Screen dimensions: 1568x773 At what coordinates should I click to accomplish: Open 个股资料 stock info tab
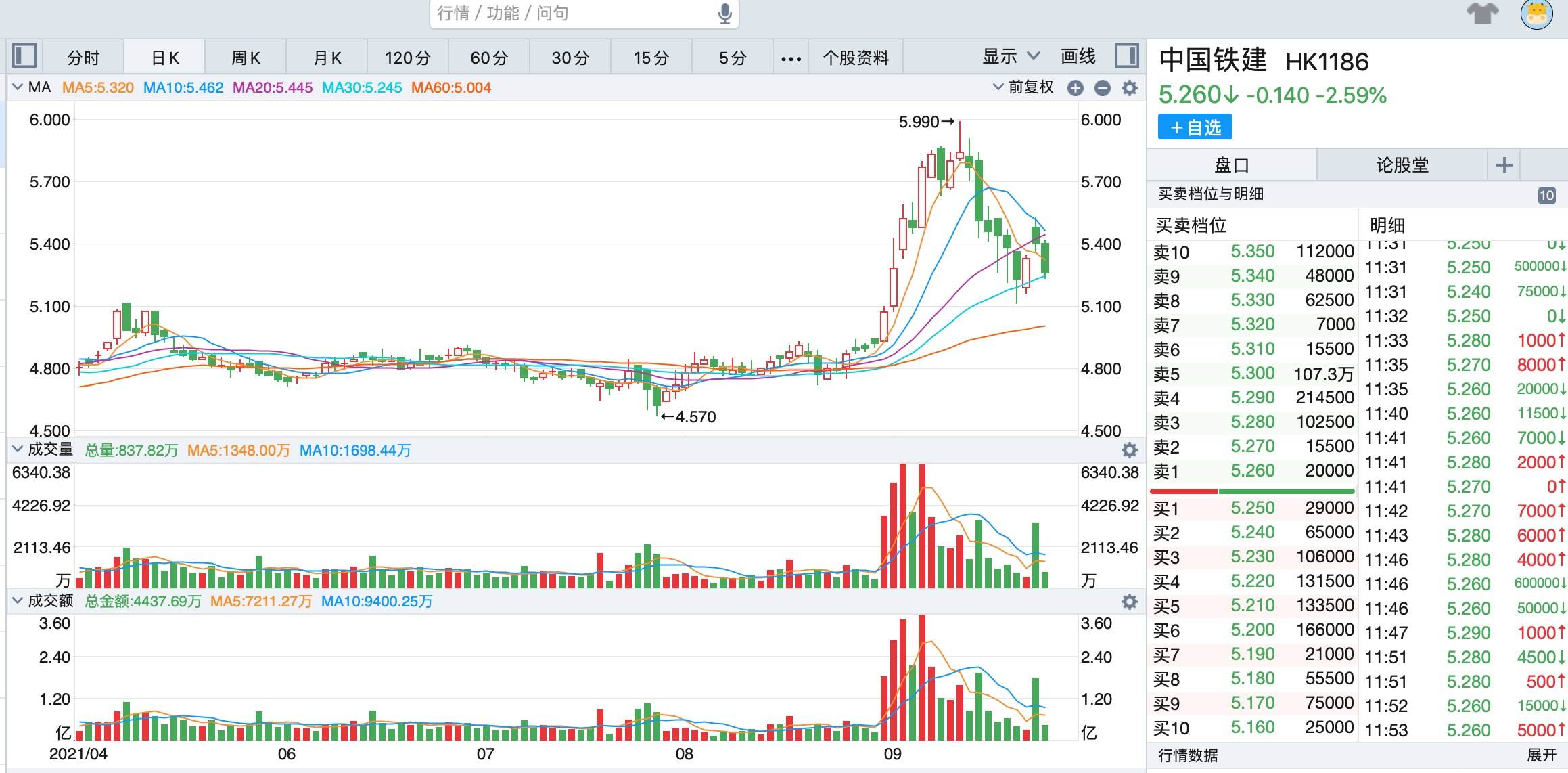click(x=856, y=58)
